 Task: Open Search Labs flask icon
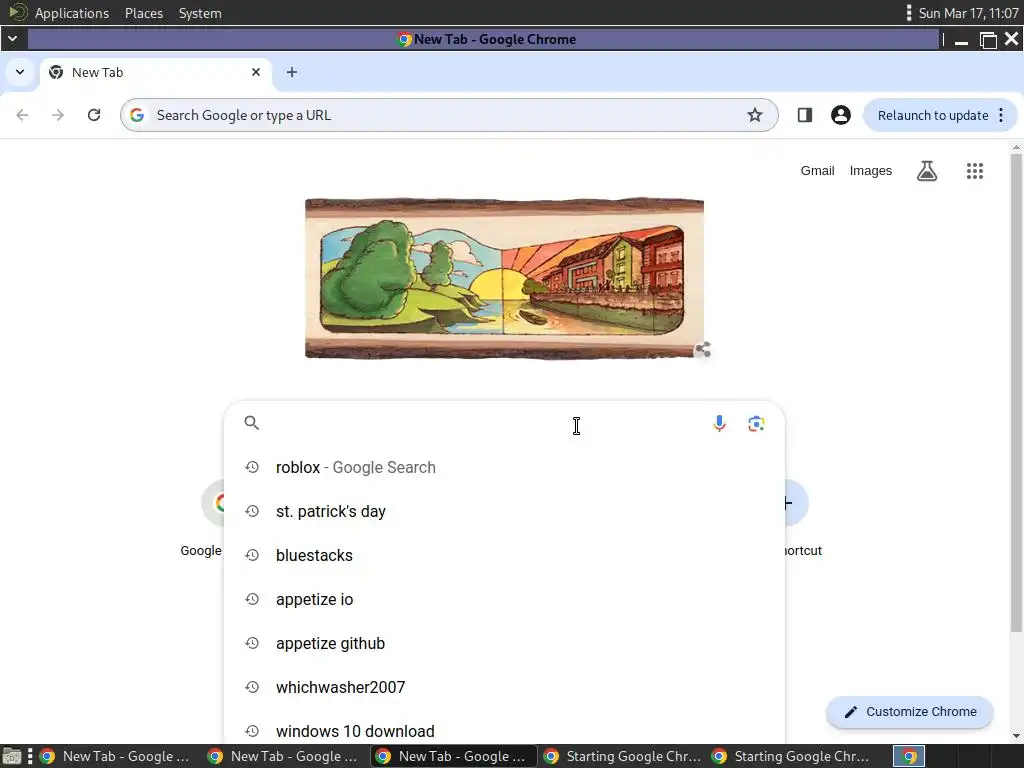927,171
